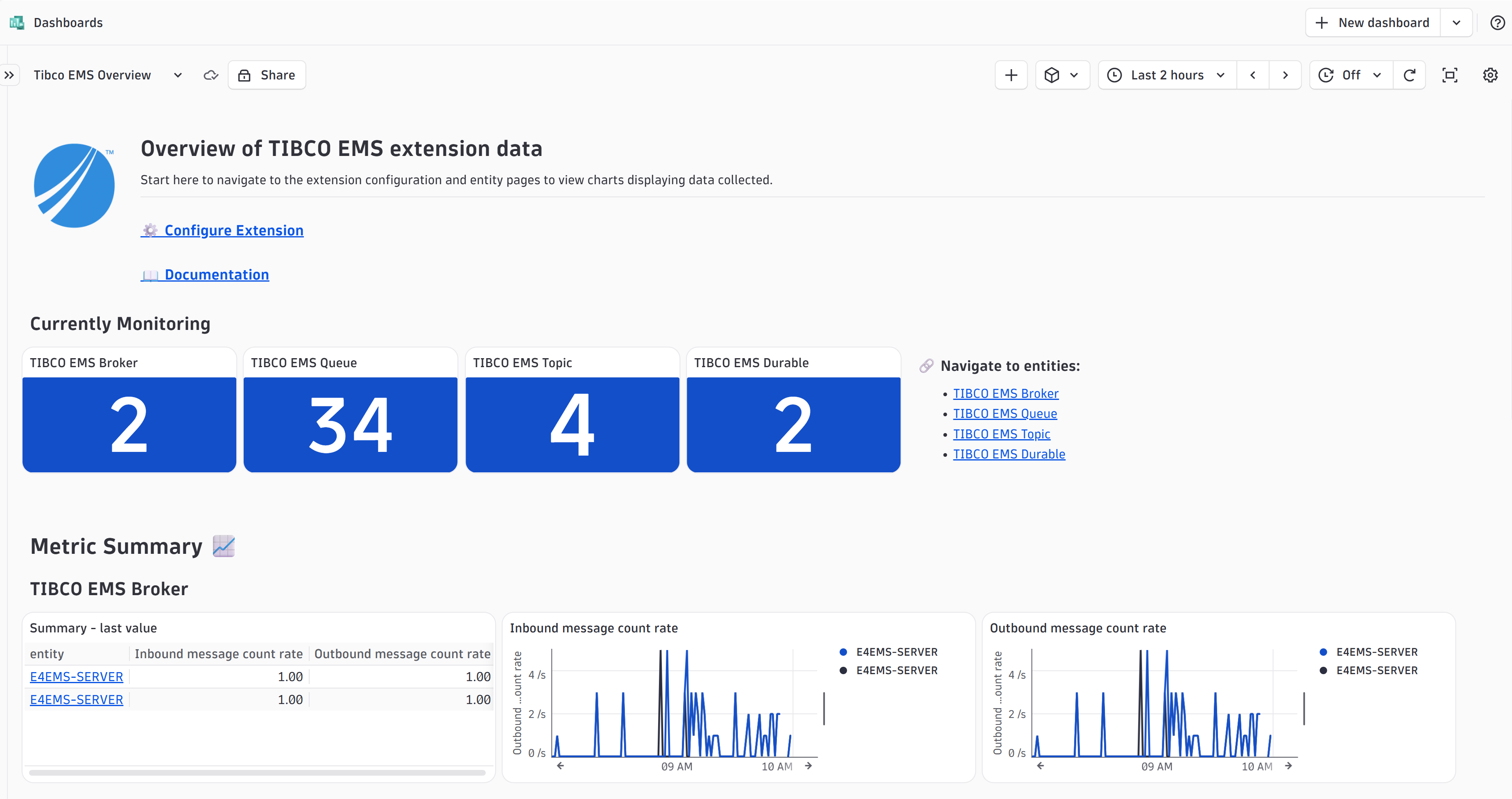Viewport: 1512px width, 799px height.
Task: Click the TIBCO logo image
Action: tap(74, 185)
